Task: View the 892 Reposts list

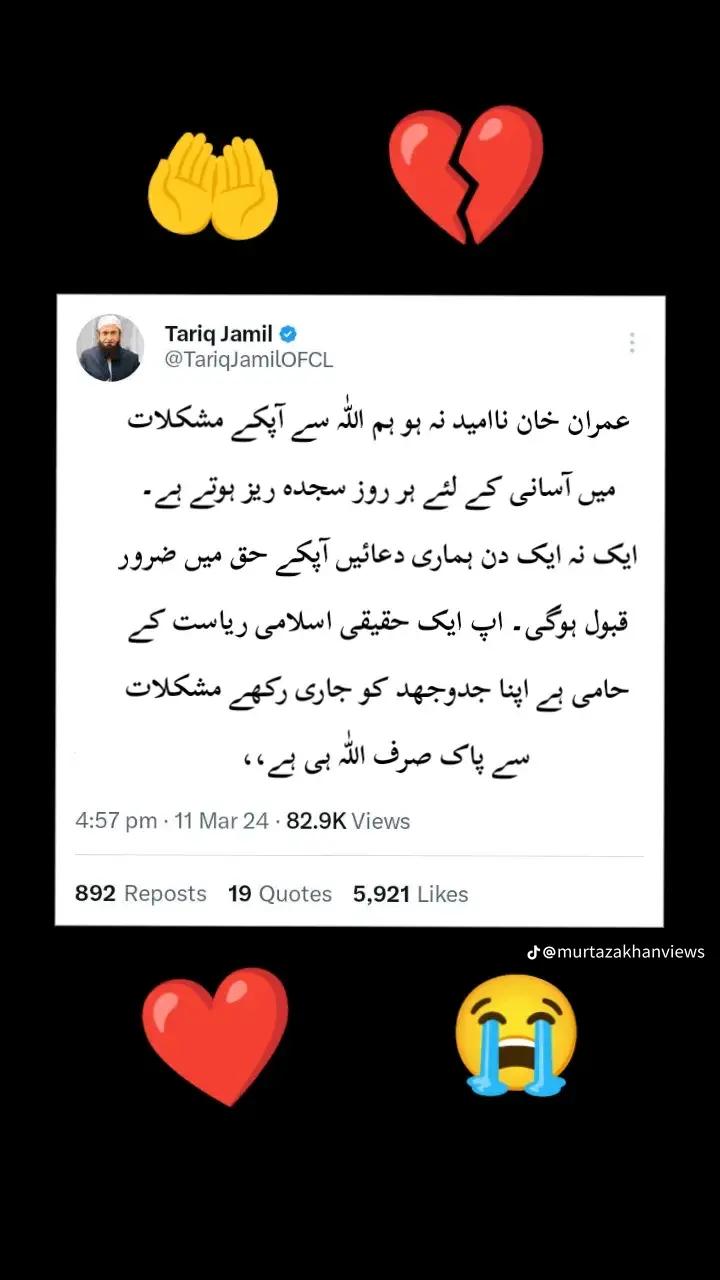Action: pyautogui.click(x=141, y=894)
